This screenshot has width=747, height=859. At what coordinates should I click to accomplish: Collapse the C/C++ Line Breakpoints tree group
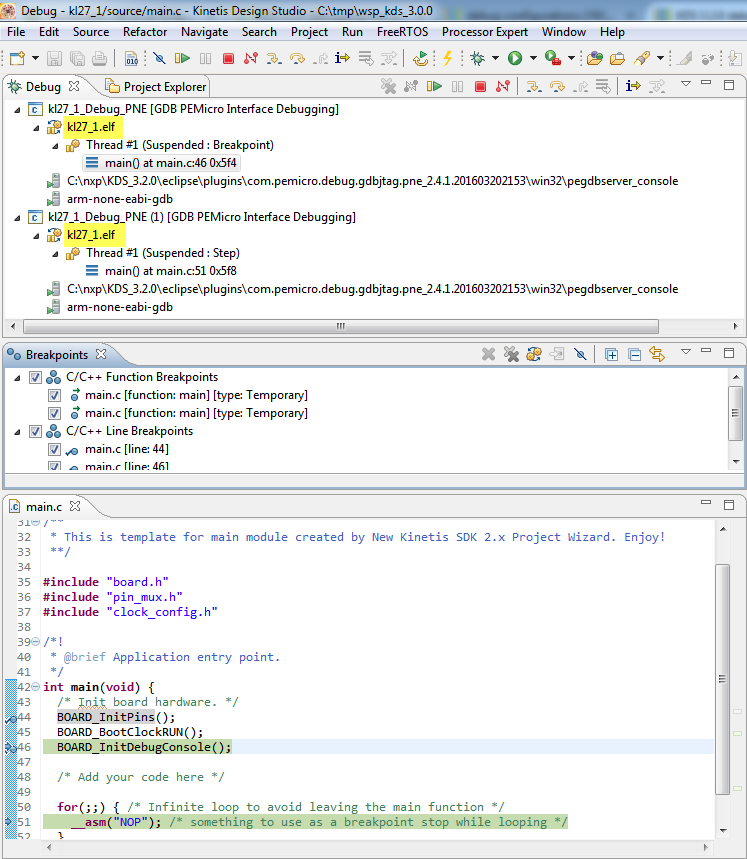pyautogui.click(x=18, y=432)
